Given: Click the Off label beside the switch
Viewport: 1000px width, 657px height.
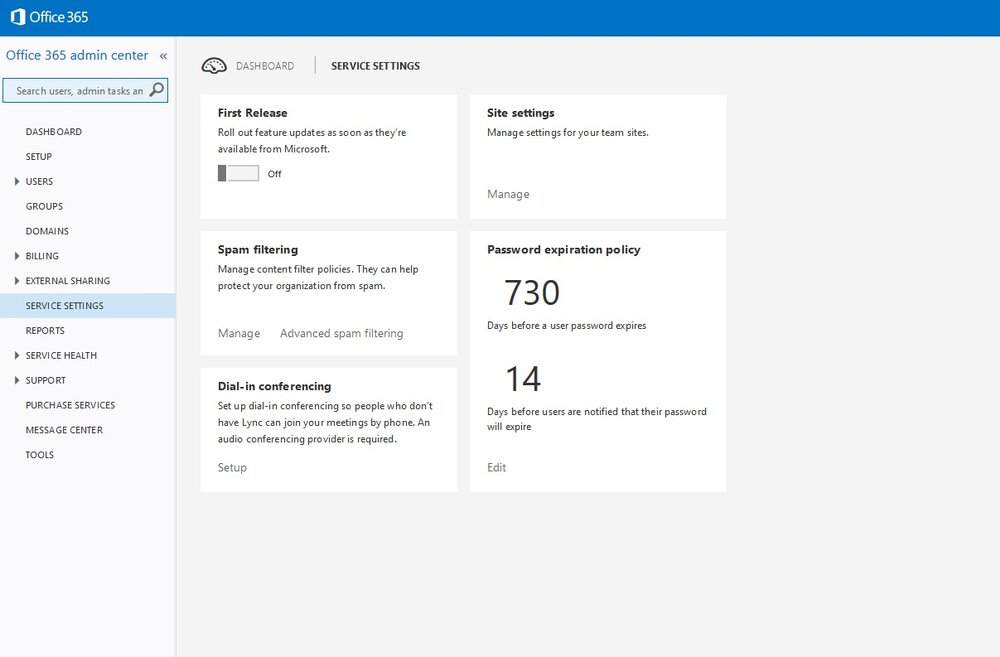Looking at the screenshot, I should (274, 174).
